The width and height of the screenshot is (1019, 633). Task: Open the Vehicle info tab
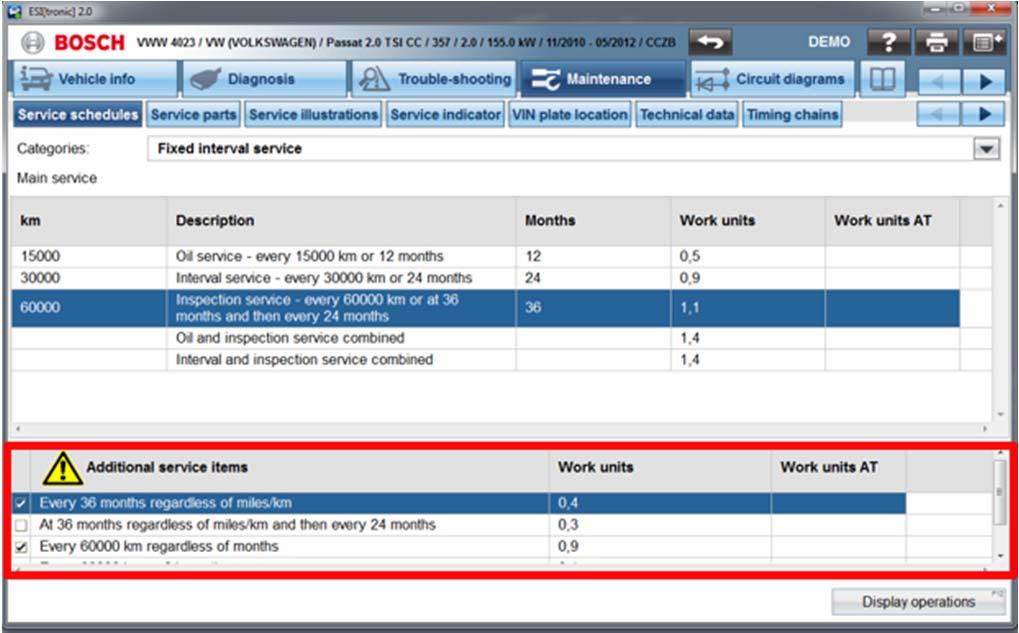click(x=95, y=79)
